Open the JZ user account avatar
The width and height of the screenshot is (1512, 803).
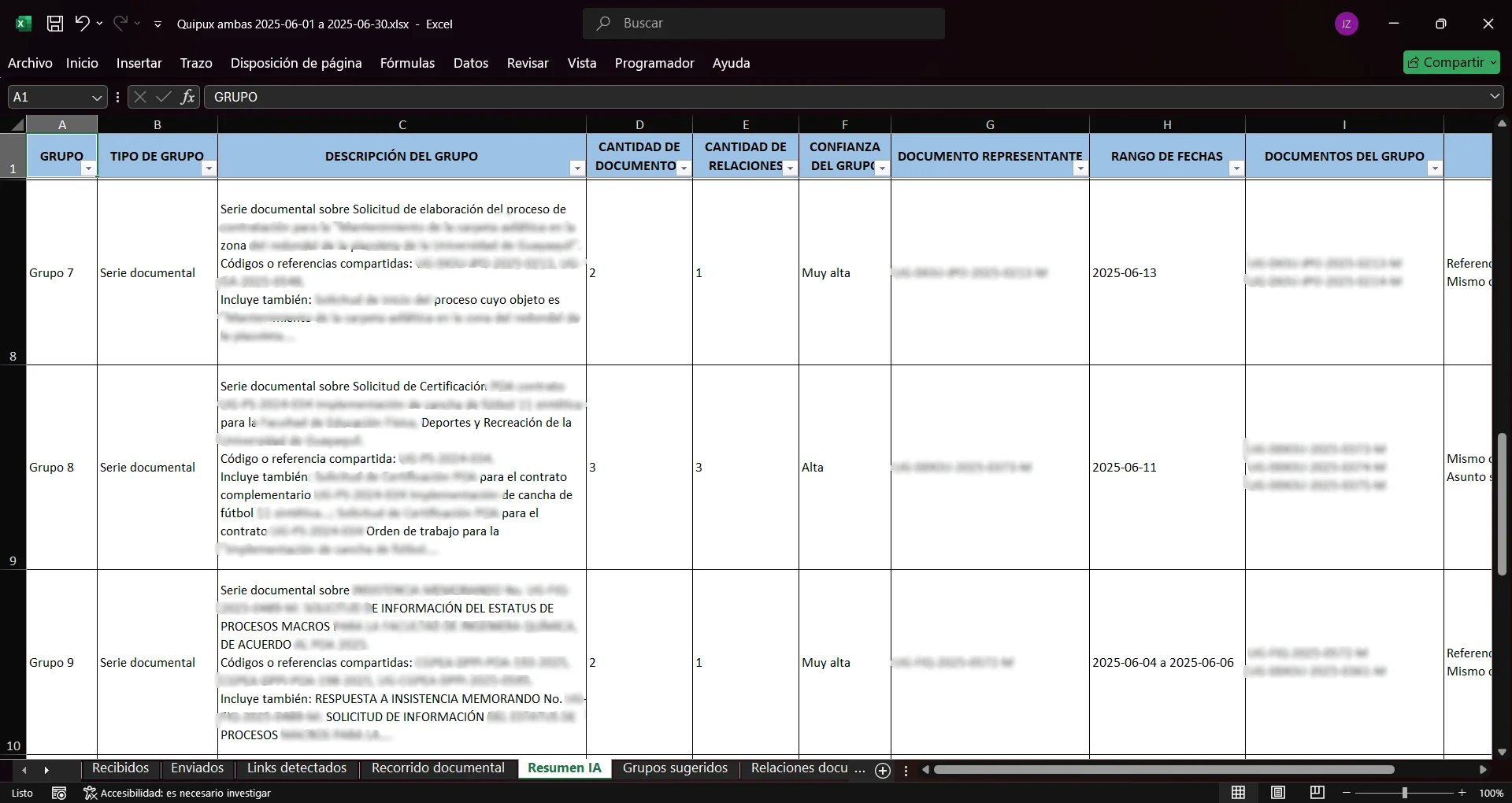pos(1347,24)
